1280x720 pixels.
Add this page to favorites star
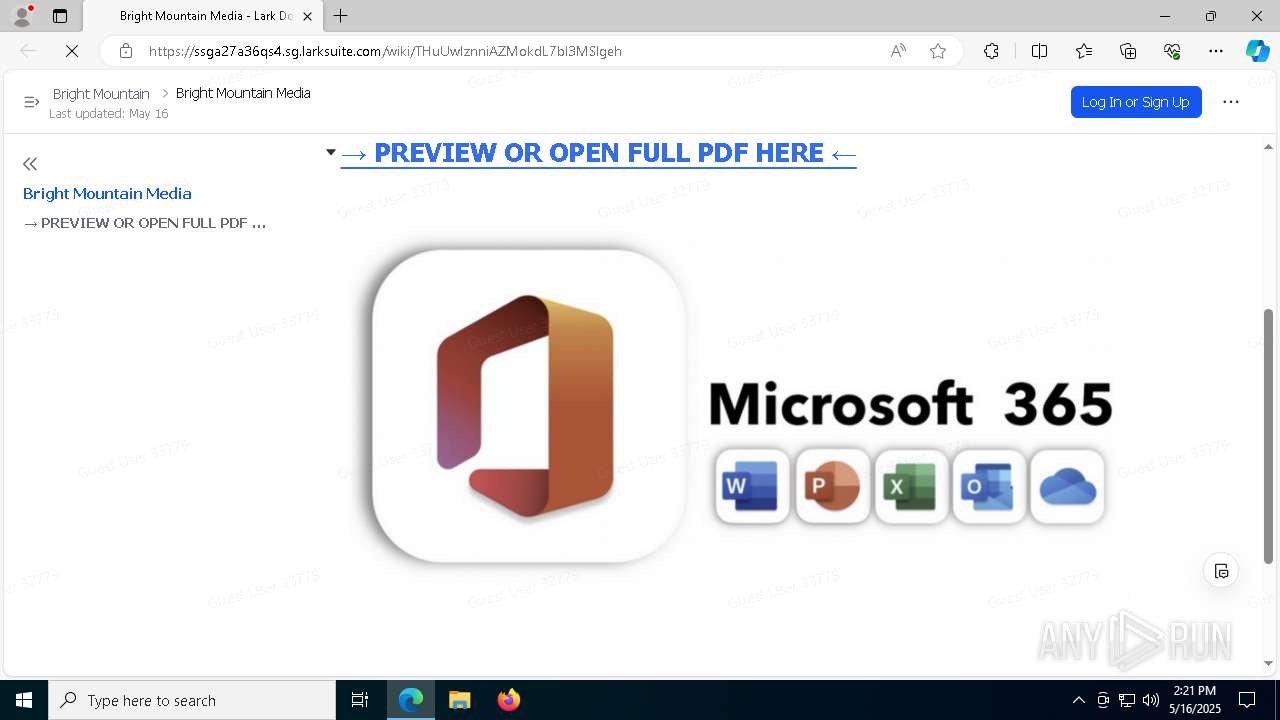(938, 51)
